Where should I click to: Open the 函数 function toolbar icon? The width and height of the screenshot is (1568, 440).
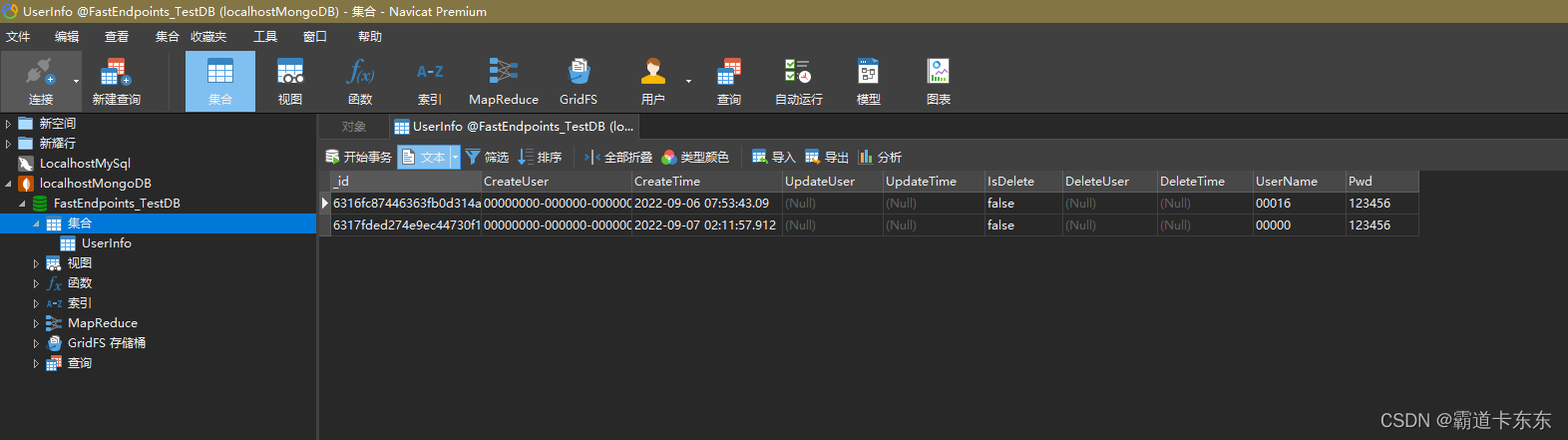[360, 81]
